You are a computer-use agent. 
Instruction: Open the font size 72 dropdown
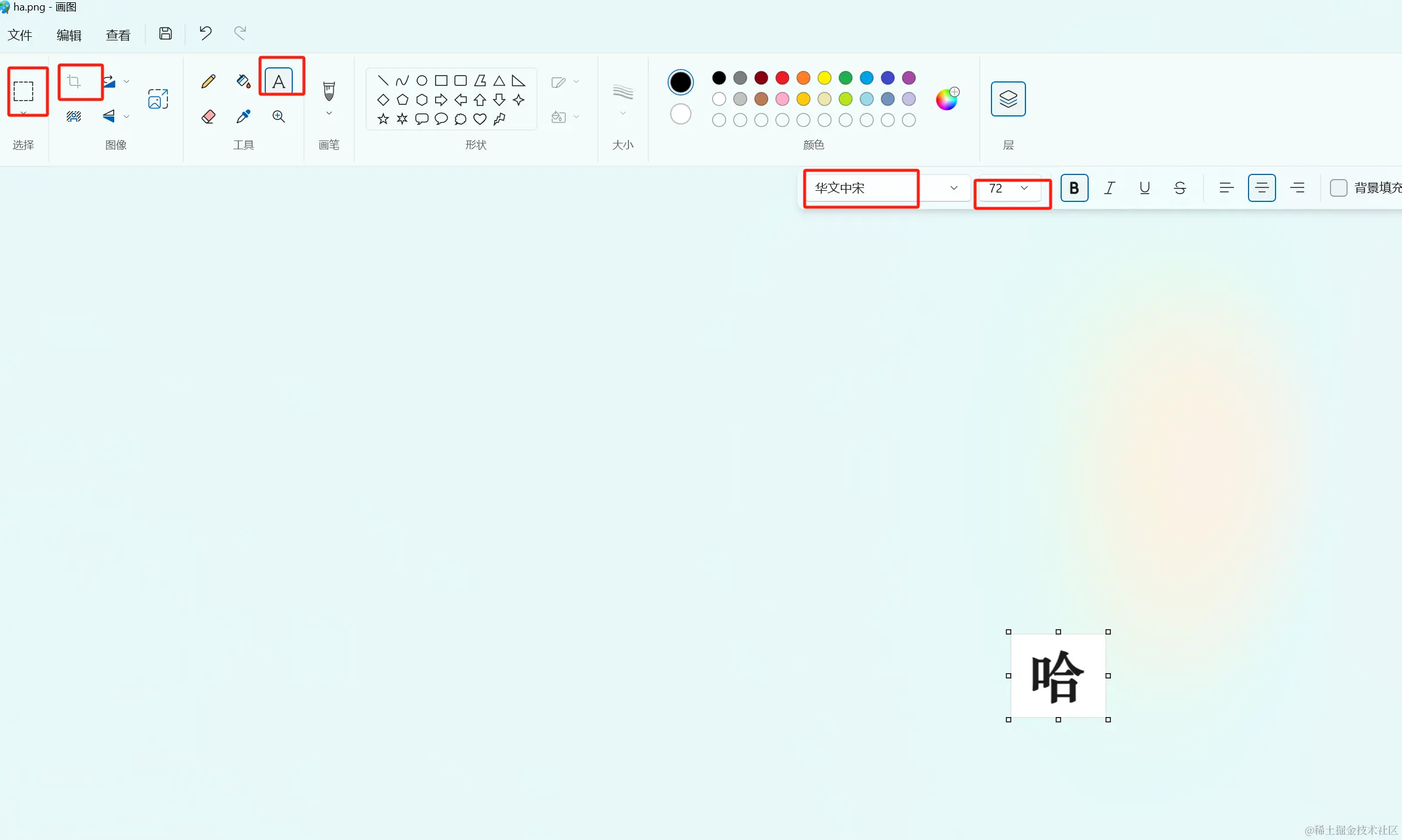point(1024,188)
